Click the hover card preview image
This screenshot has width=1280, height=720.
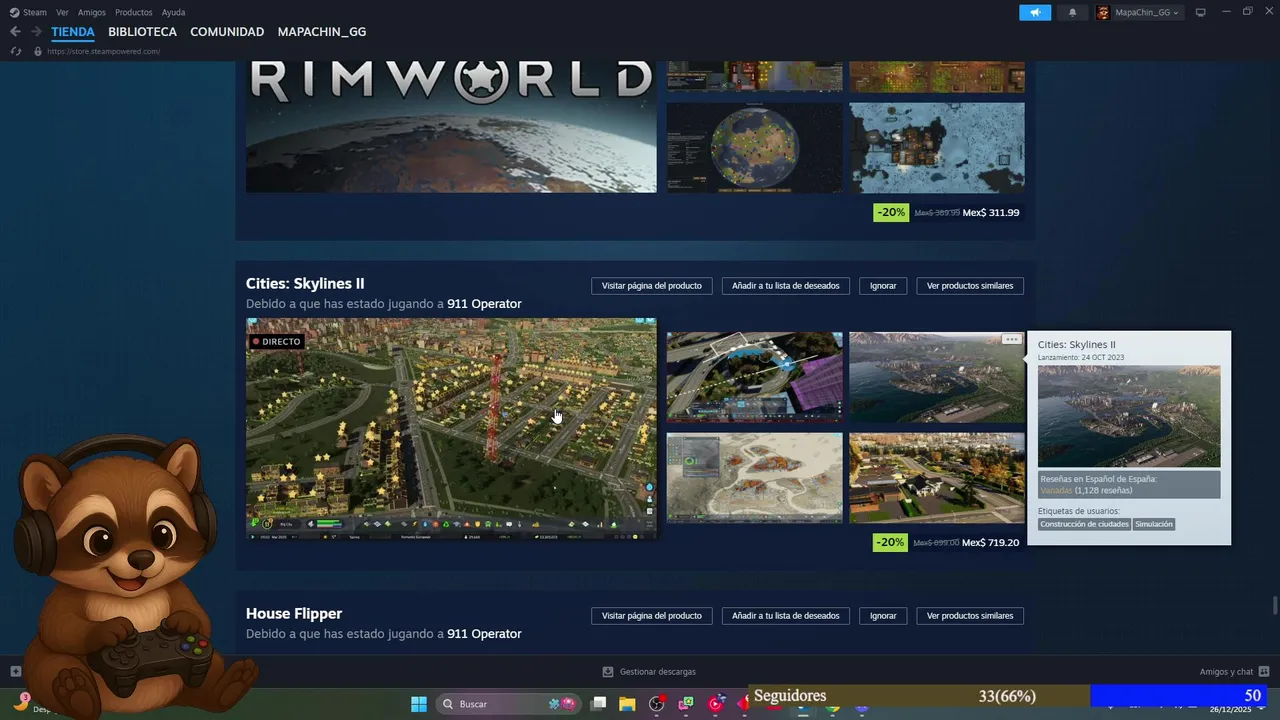1129,416
